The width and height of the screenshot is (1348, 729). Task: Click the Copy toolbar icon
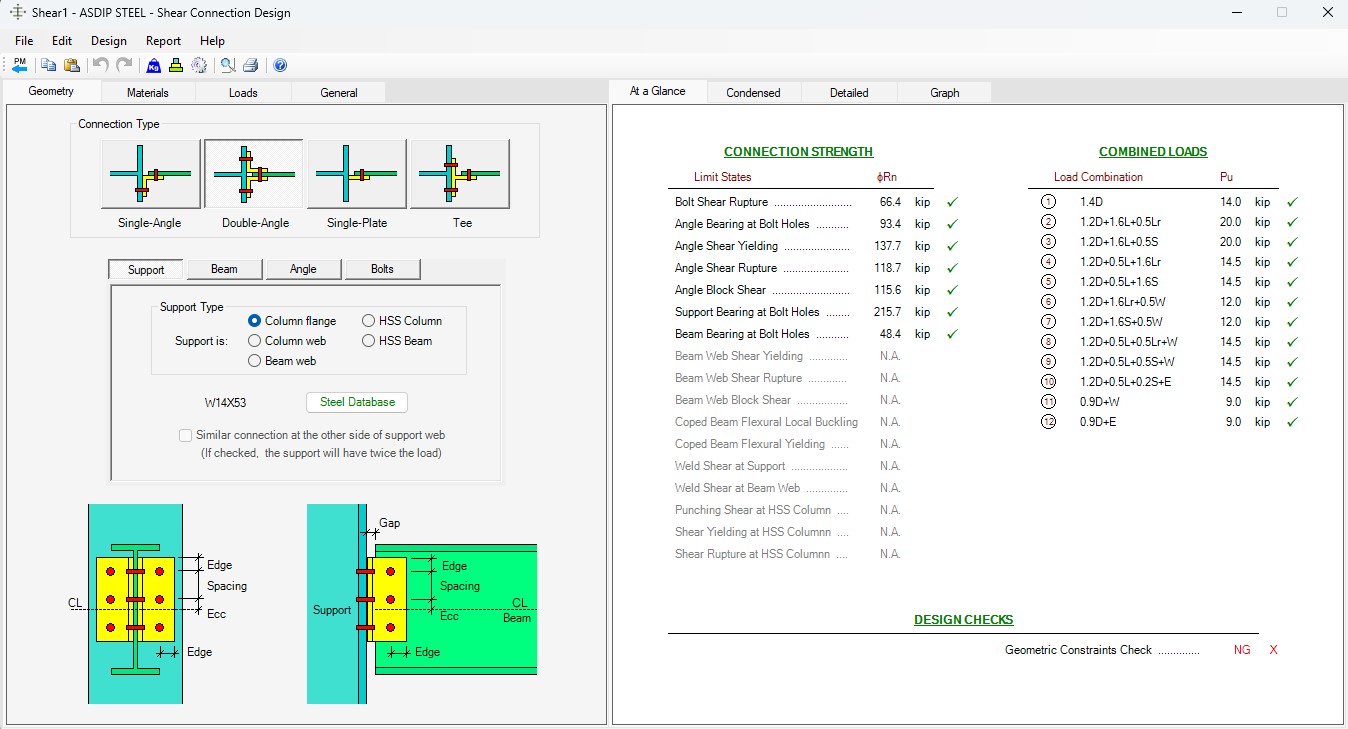click(48, 65)
